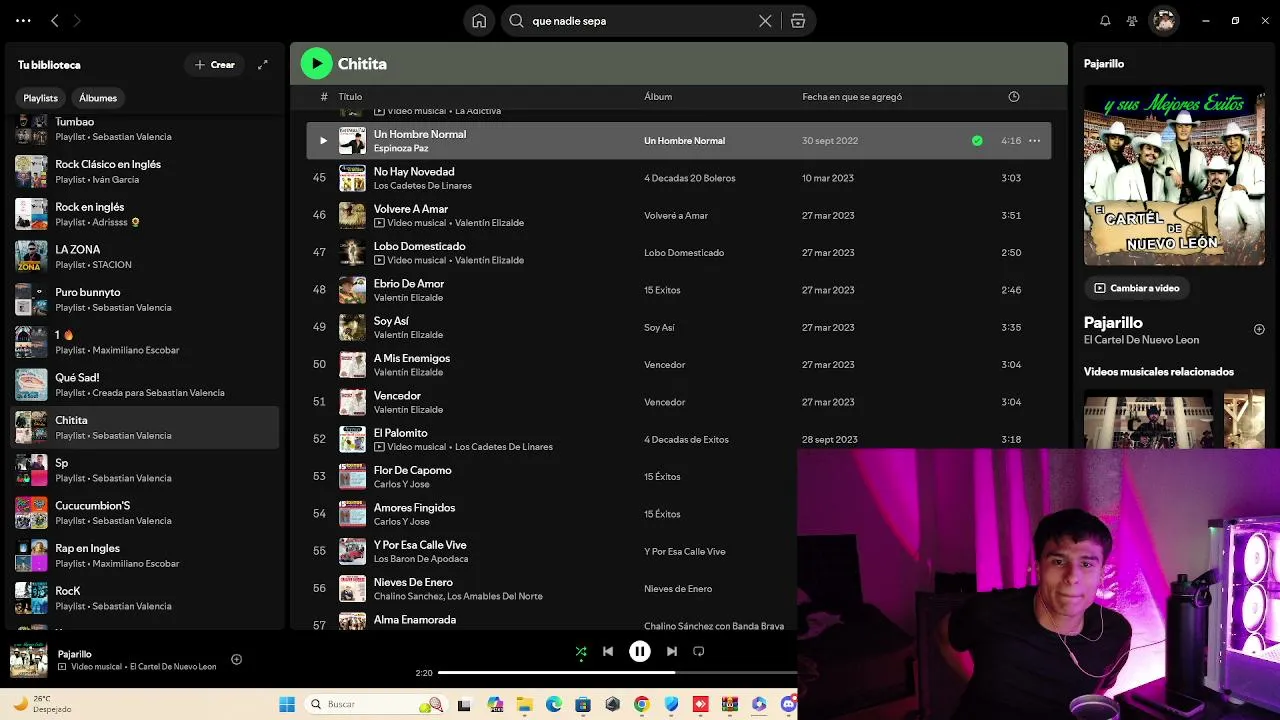Image resolution: width=1280 pixels, height=720 pixels.
Task: Add Pajarillo to library from the right panel
Action: coord(1259,329)
